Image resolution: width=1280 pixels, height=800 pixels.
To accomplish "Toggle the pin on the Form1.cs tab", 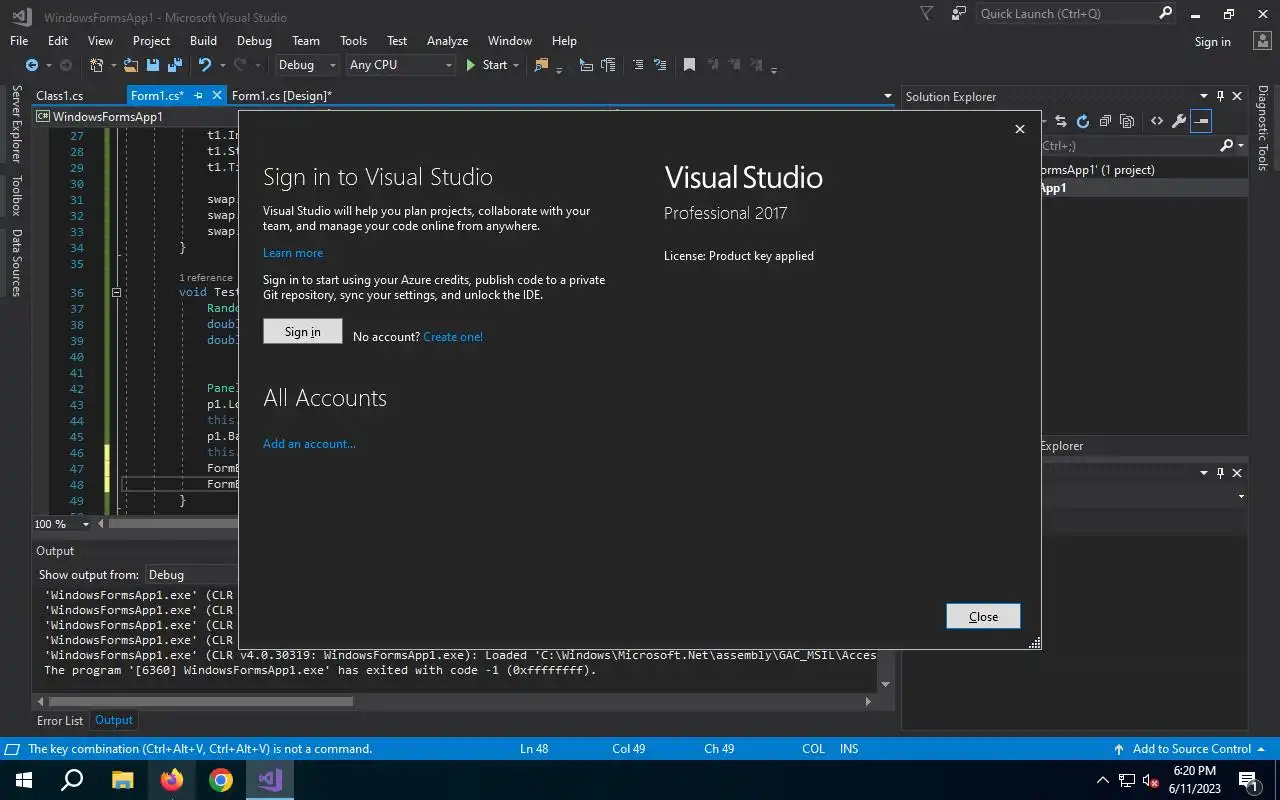I will [198, 96].
